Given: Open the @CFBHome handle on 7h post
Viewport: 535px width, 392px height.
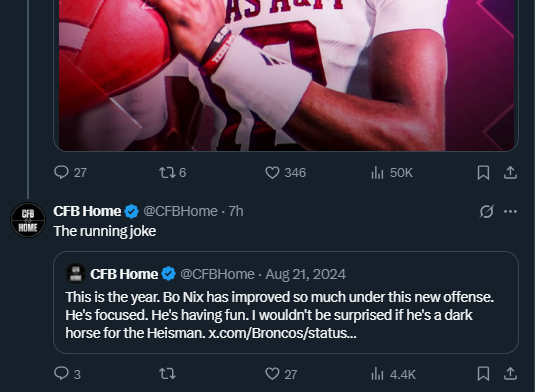Looking at the screenshot, I should 180,211.
